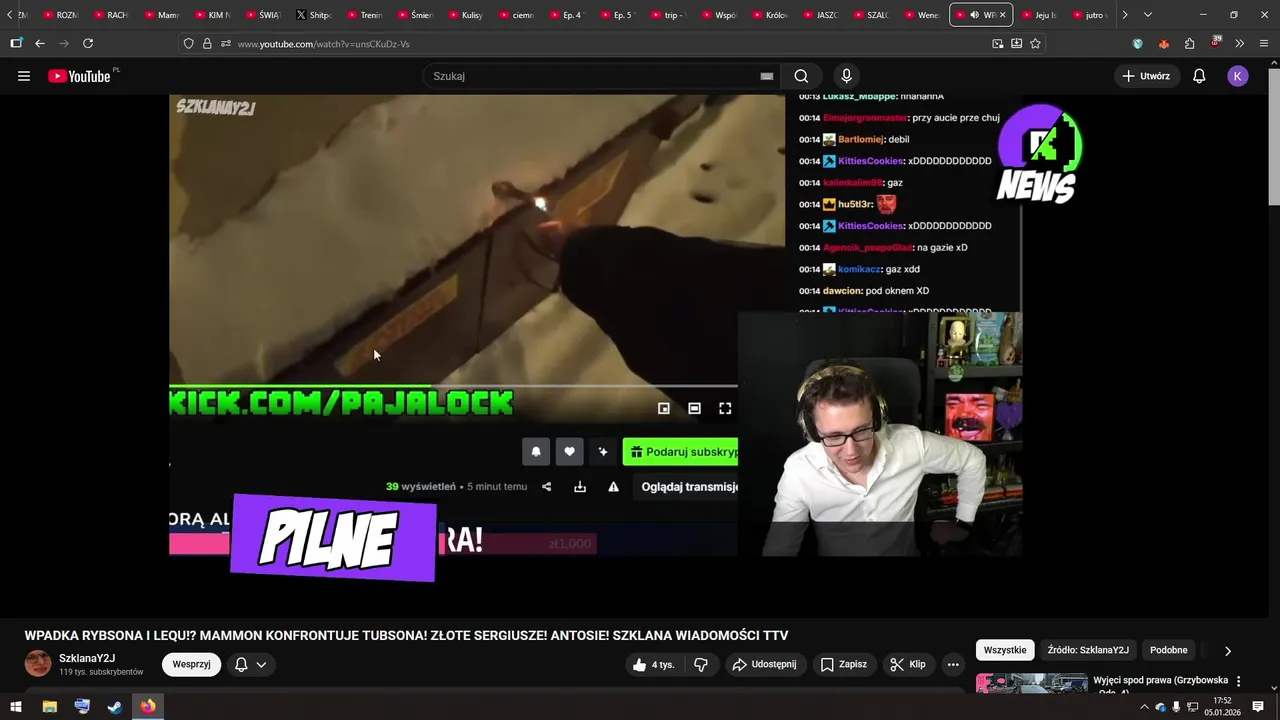The image size is (1280, 720).
Task: Click the browser forward arrow
Action: pos(64,44)
